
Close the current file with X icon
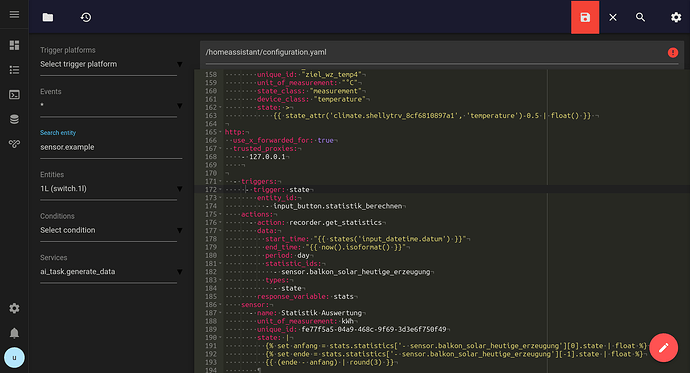point(613,17)
